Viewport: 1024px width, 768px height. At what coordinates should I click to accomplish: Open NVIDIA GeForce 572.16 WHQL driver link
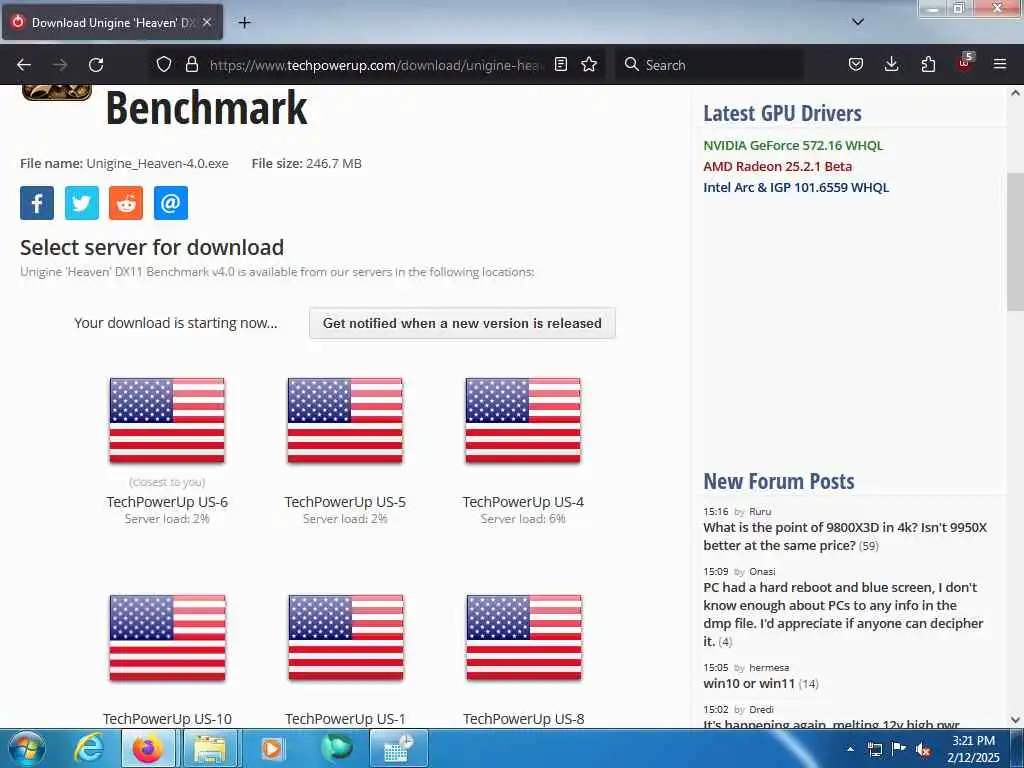click(793, 145)
